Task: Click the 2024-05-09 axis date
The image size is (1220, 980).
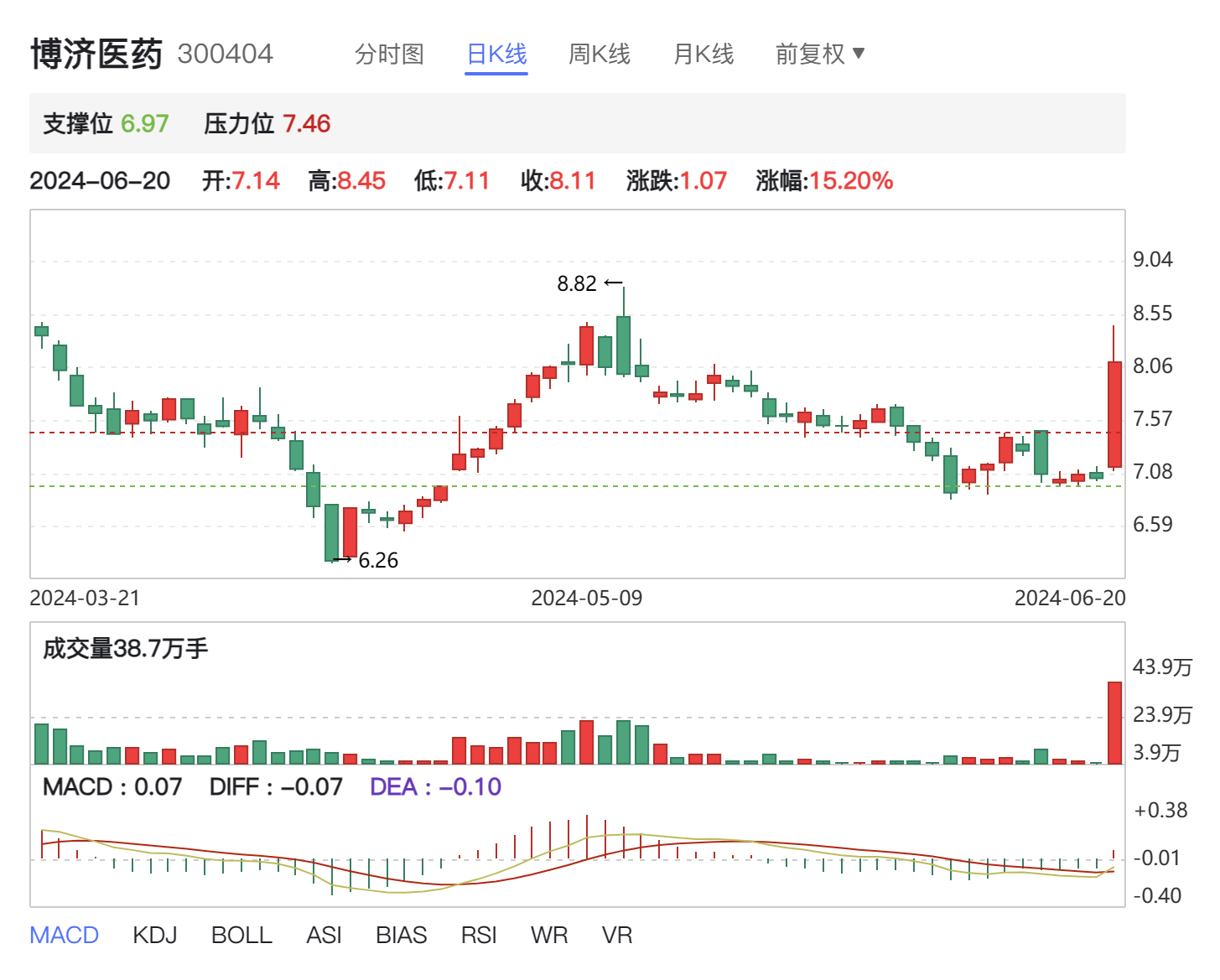Action: coord(587,599)
